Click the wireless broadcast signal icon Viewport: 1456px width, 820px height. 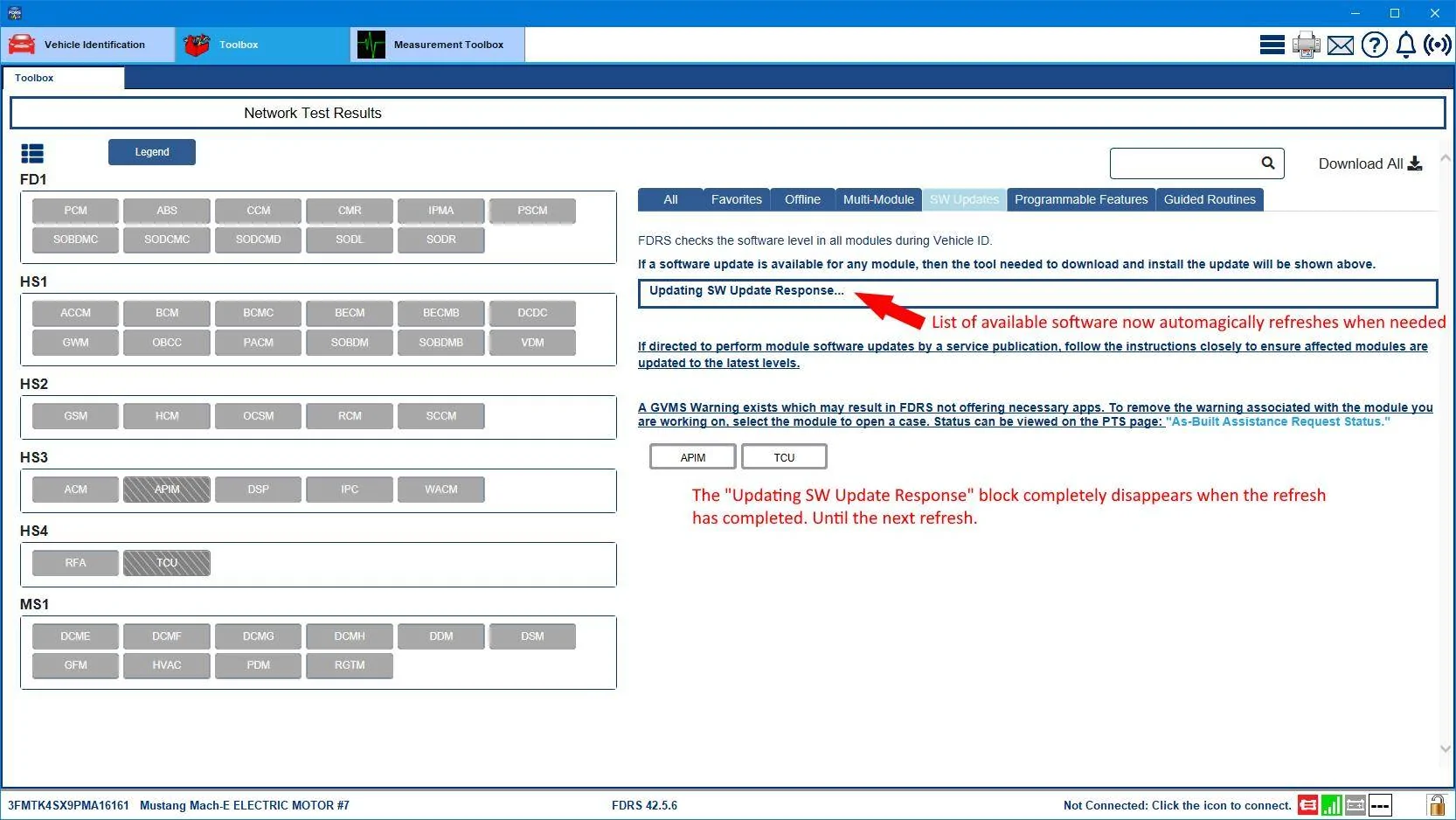click(1437, 45)
